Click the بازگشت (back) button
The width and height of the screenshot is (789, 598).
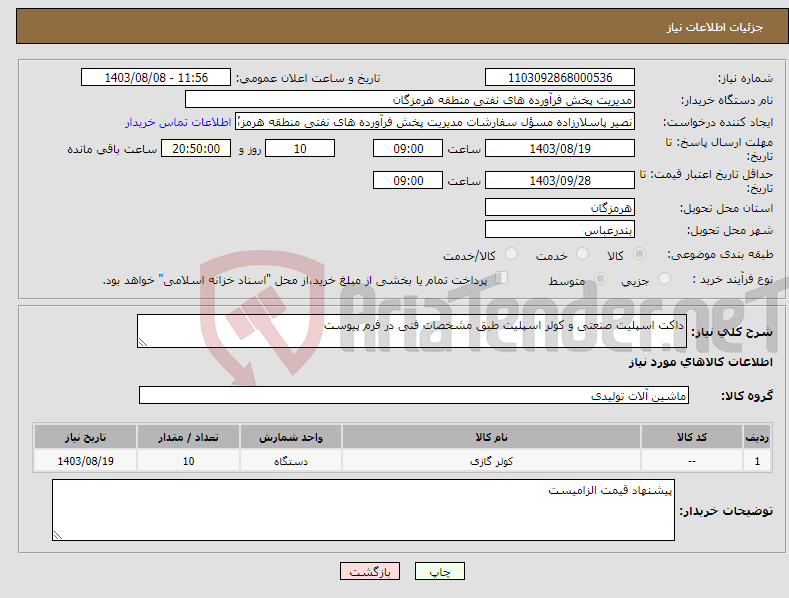pos(370,571)
